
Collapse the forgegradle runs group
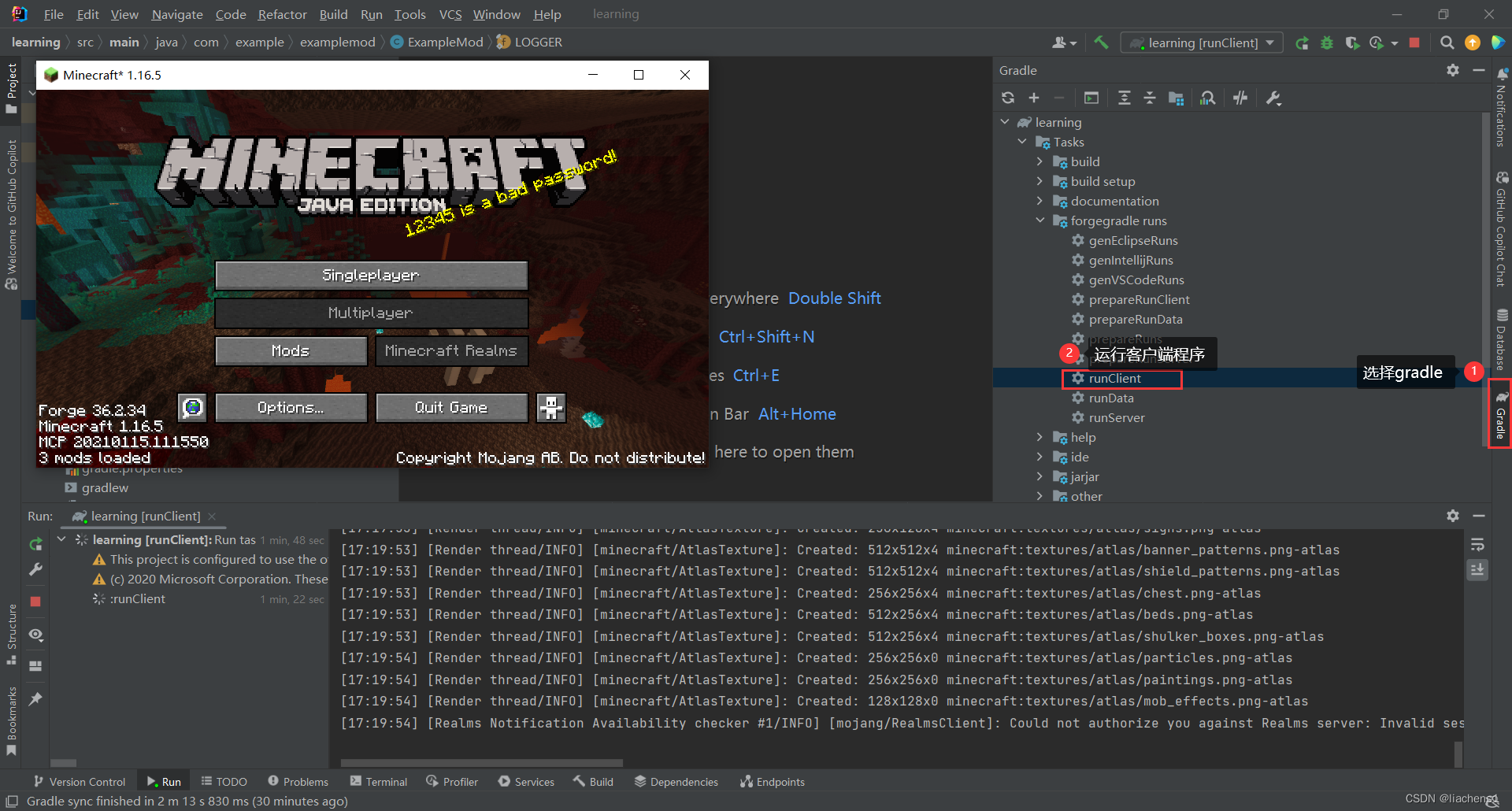tap(1039, 220)
